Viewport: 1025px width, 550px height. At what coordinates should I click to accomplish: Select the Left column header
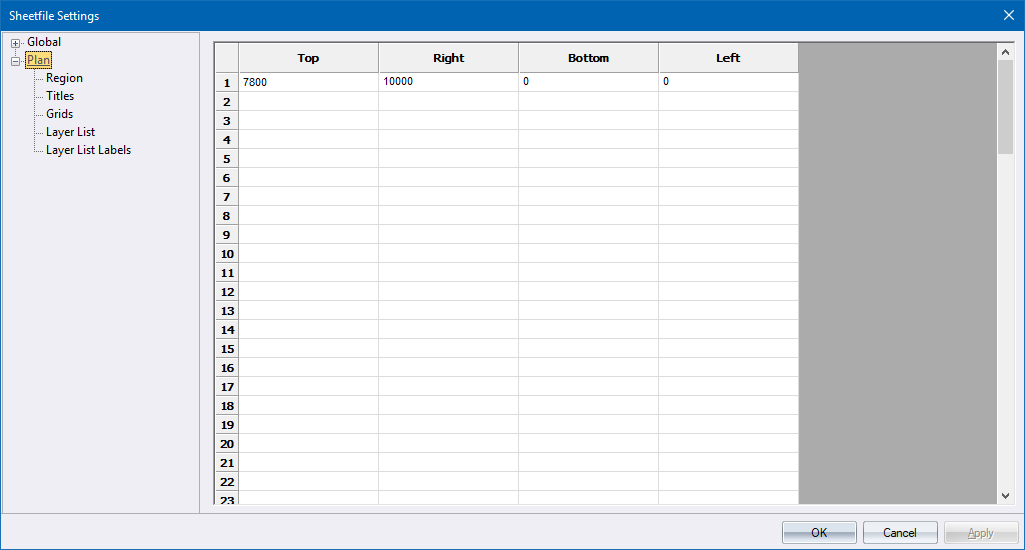coord(728,58)
